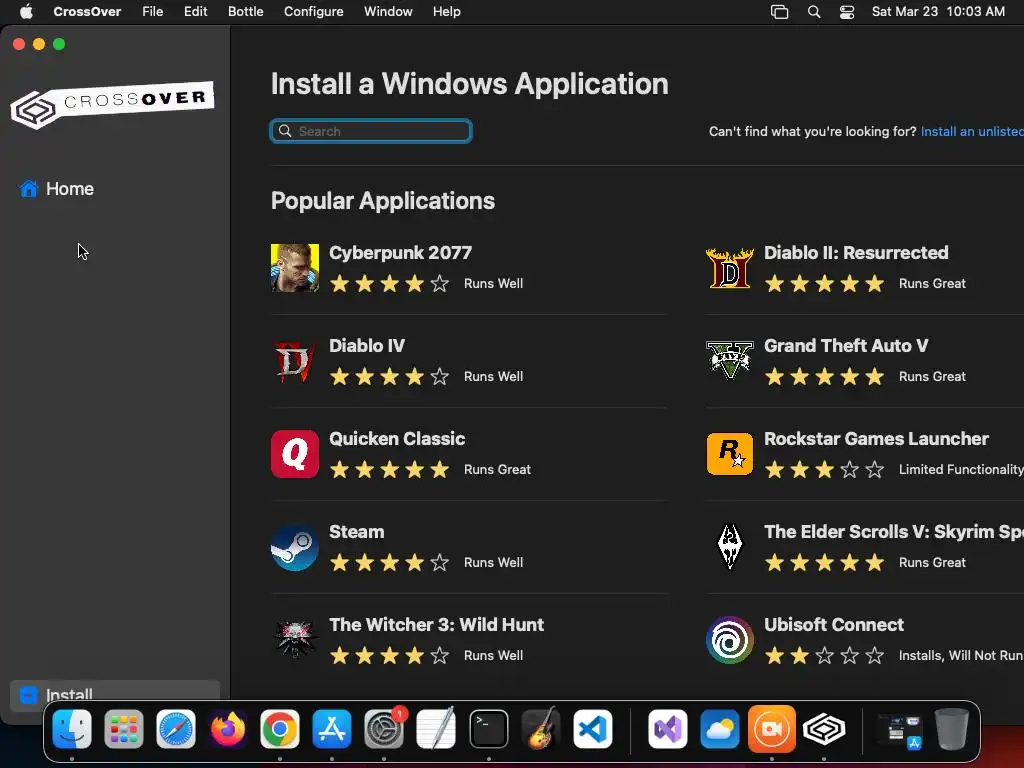
Task: Launch Firefox from the Dock
Action: pyautogui.click(x=228, y=729)
